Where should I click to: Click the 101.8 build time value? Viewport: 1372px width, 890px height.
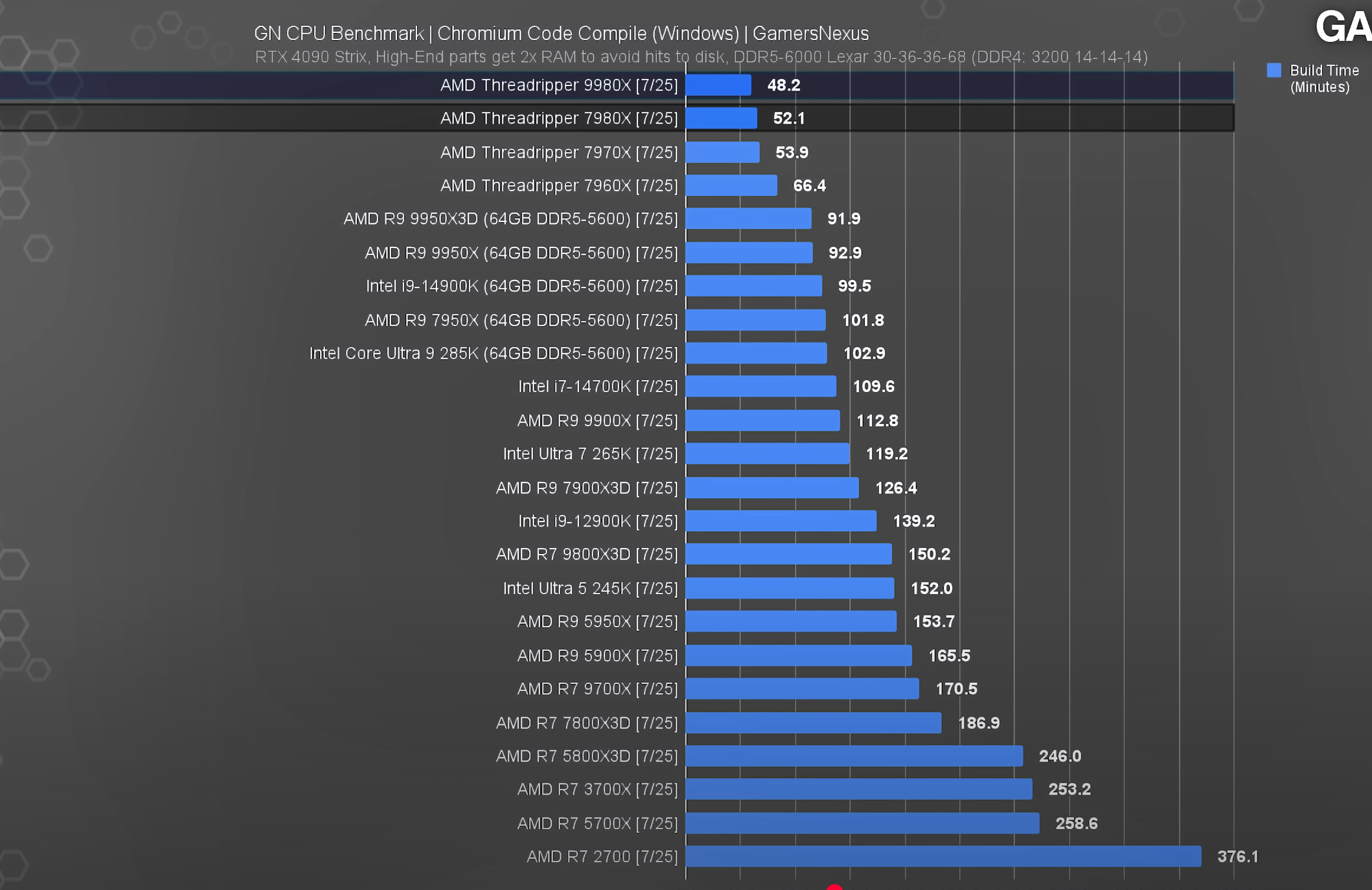point(863,320)
